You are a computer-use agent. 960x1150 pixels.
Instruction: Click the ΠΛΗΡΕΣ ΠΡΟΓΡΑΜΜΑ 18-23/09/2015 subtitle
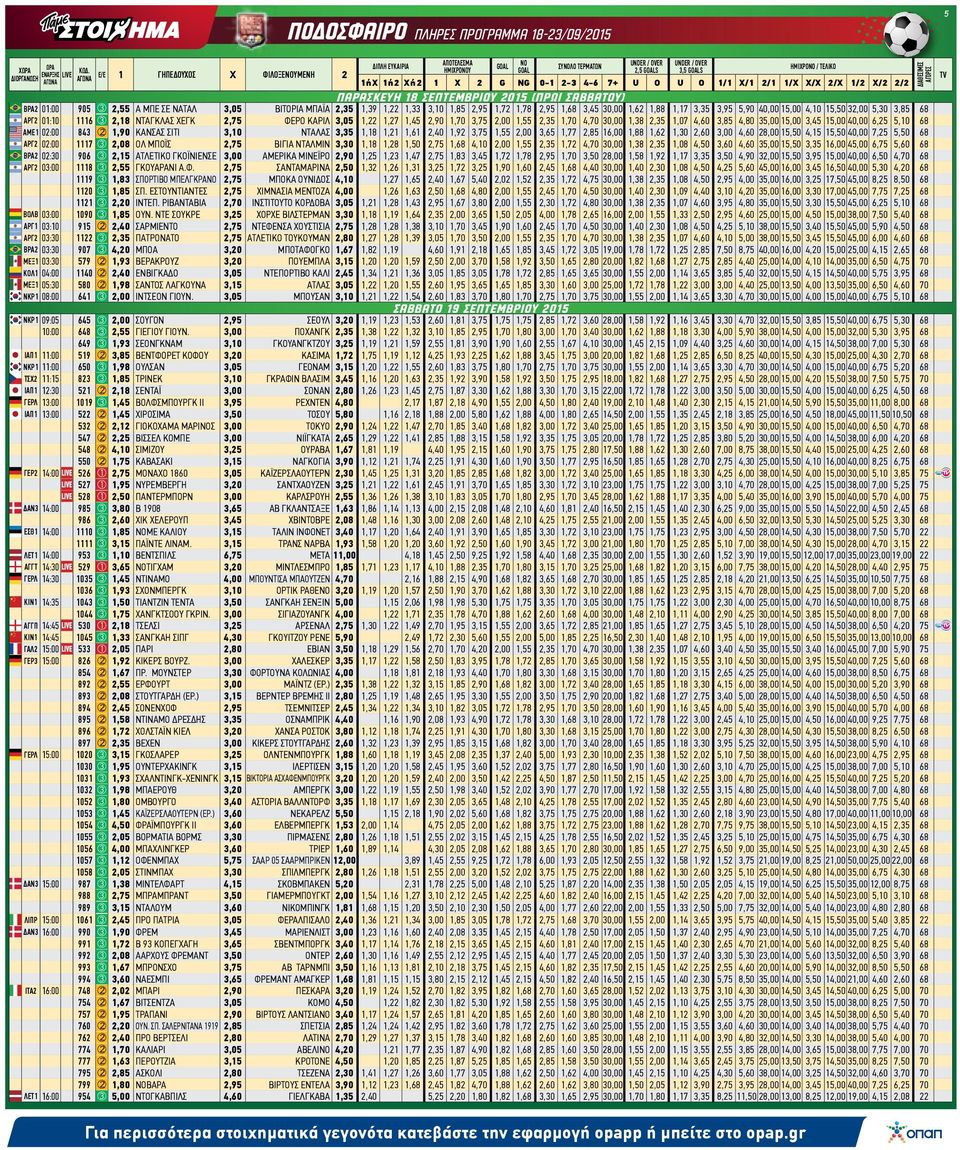513,34
